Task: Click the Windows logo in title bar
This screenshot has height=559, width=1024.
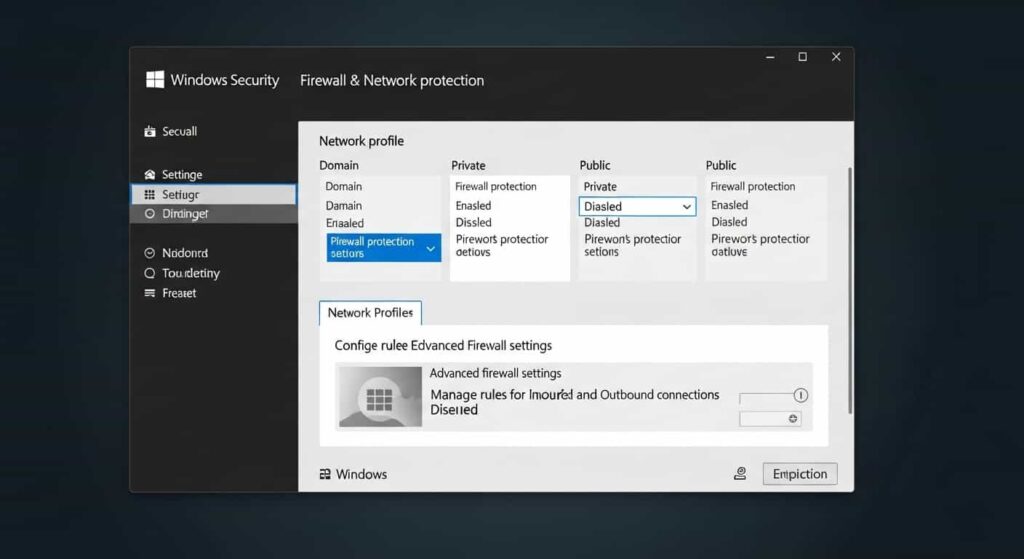Action: pyautogui.click(x=155, y=80)
